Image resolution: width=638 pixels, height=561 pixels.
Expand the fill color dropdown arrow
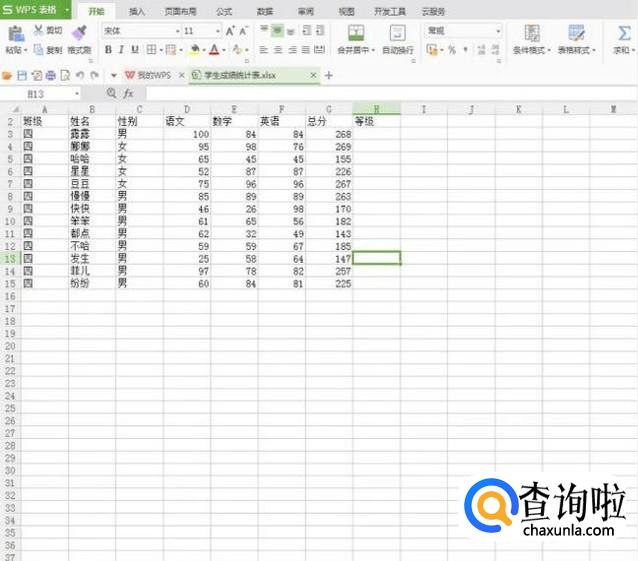(204, 50)
